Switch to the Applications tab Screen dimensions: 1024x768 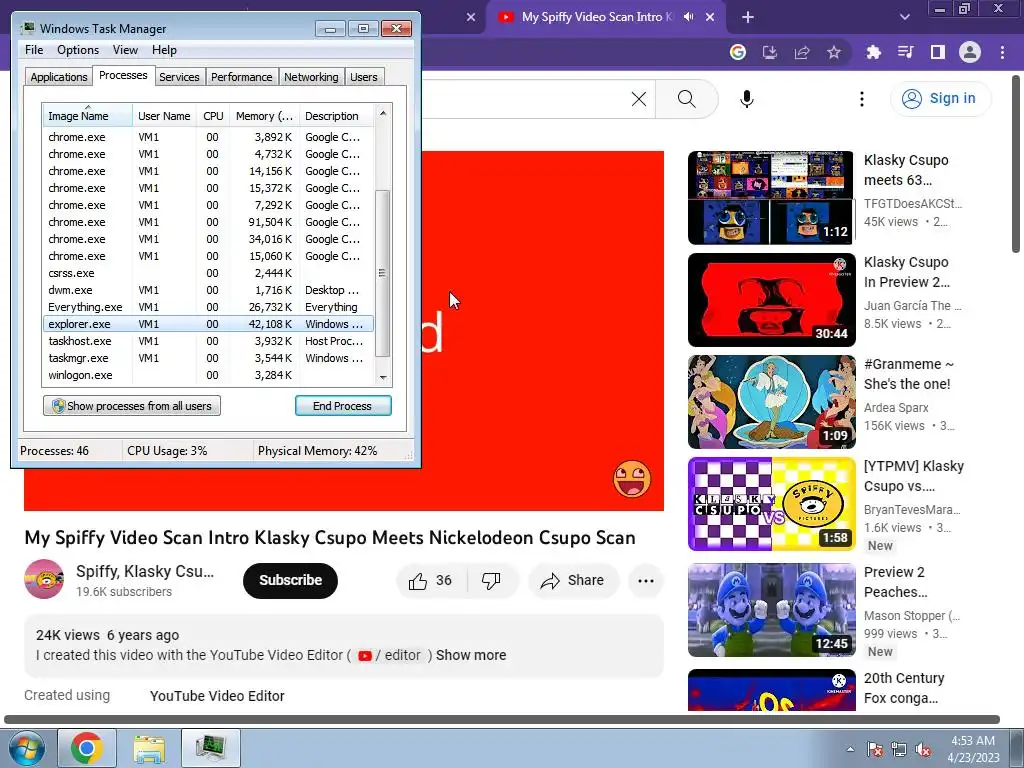tap(59, 77)
